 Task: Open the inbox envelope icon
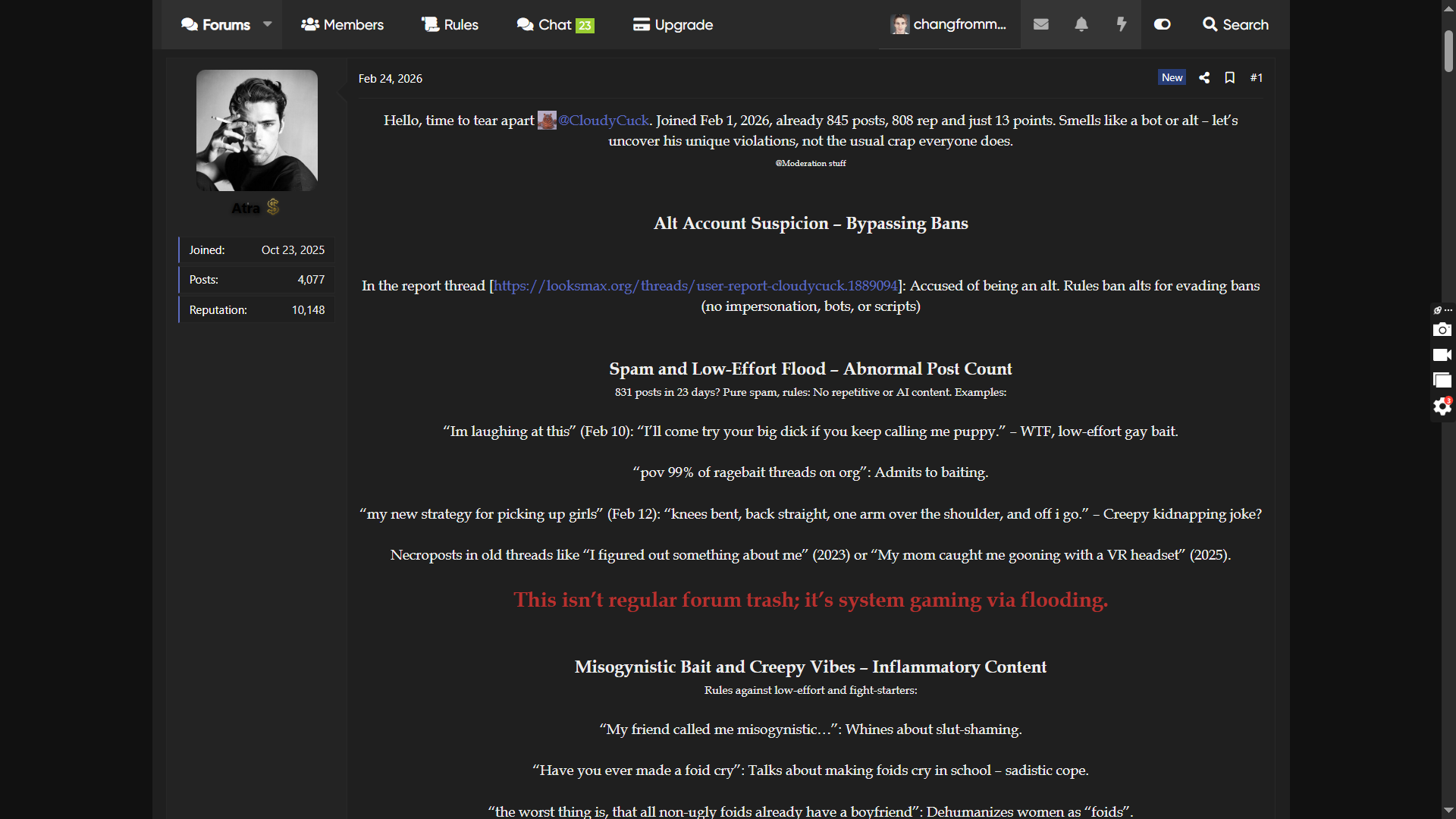pyautogui.click(x=1040, y=24)
